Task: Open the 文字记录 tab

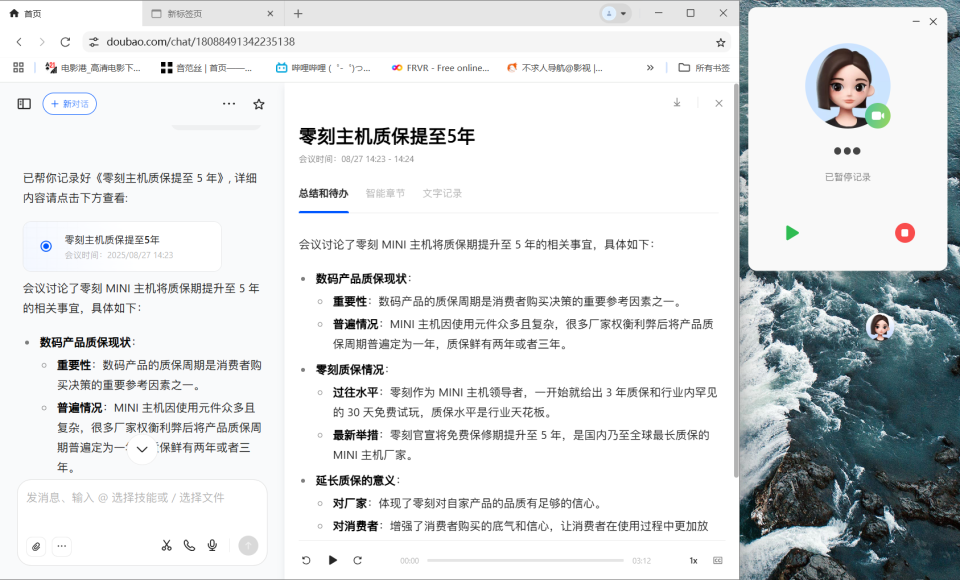Action: pyautogui.click(x=442, y=194)
